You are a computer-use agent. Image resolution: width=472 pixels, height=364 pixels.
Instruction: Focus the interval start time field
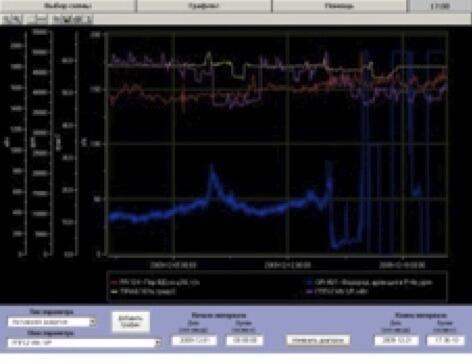point(245,340)
